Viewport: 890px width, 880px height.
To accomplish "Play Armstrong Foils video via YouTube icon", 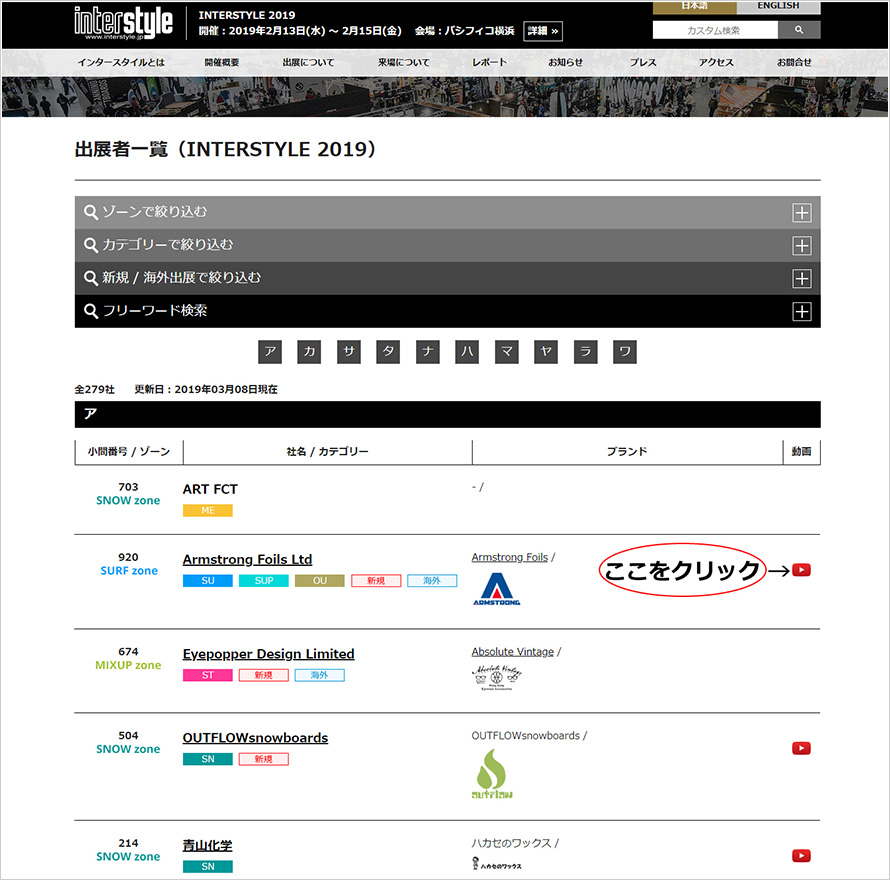I will 801,570.
